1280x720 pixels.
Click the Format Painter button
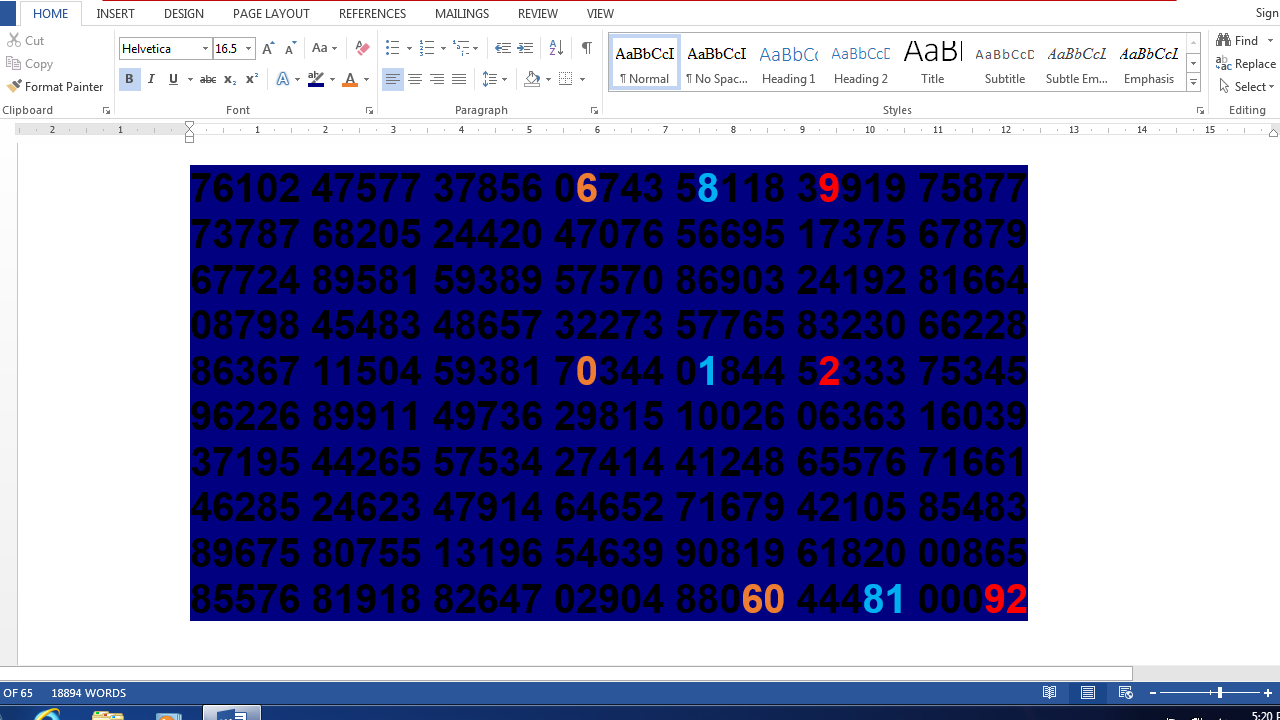(55, 87)
